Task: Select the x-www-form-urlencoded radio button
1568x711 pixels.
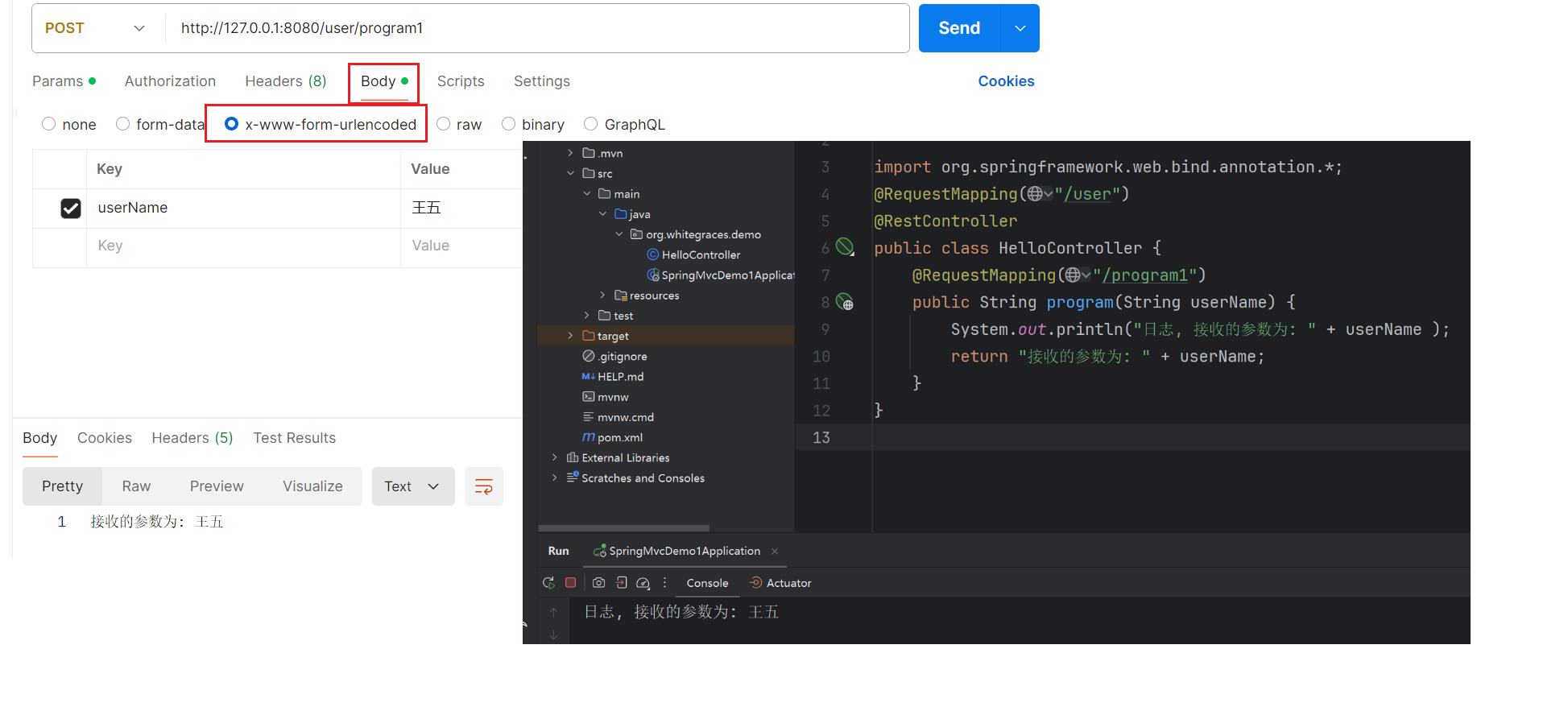Action: pyautogui.click(x=232, y=124)
